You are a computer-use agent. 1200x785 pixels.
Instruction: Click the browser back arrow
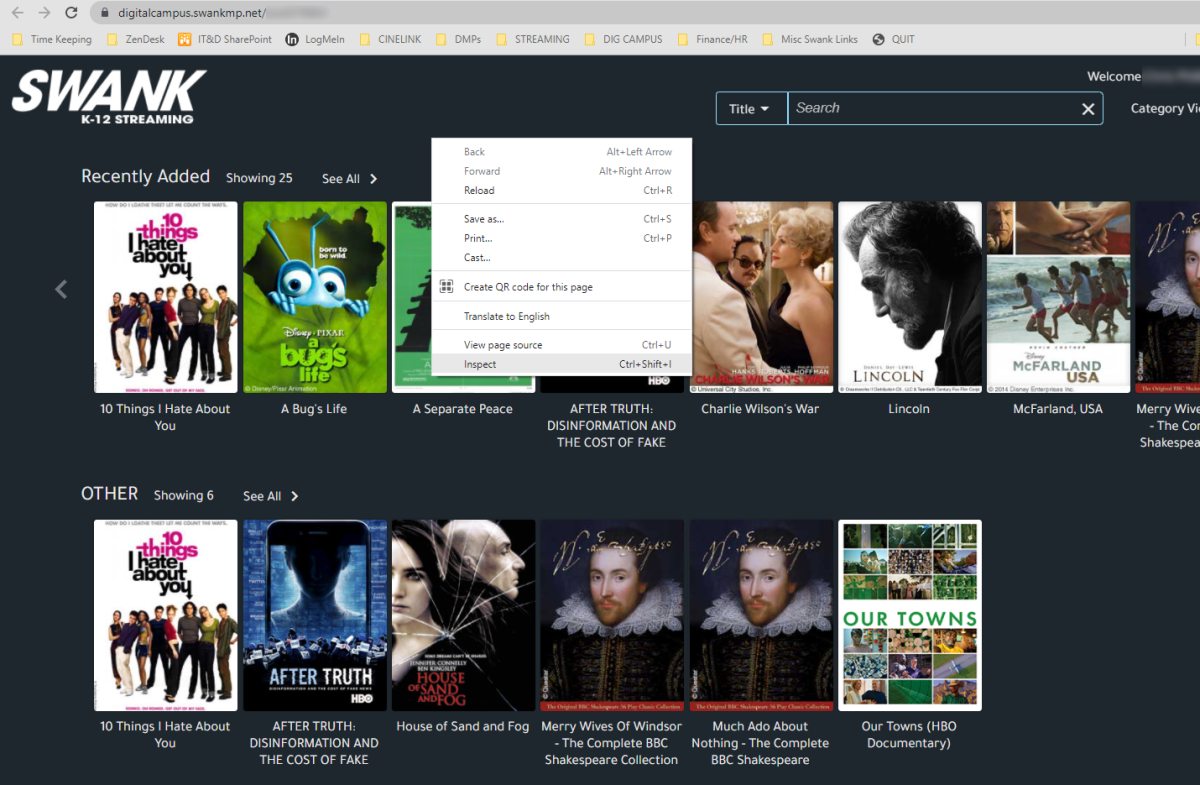(x=17, y=13)
